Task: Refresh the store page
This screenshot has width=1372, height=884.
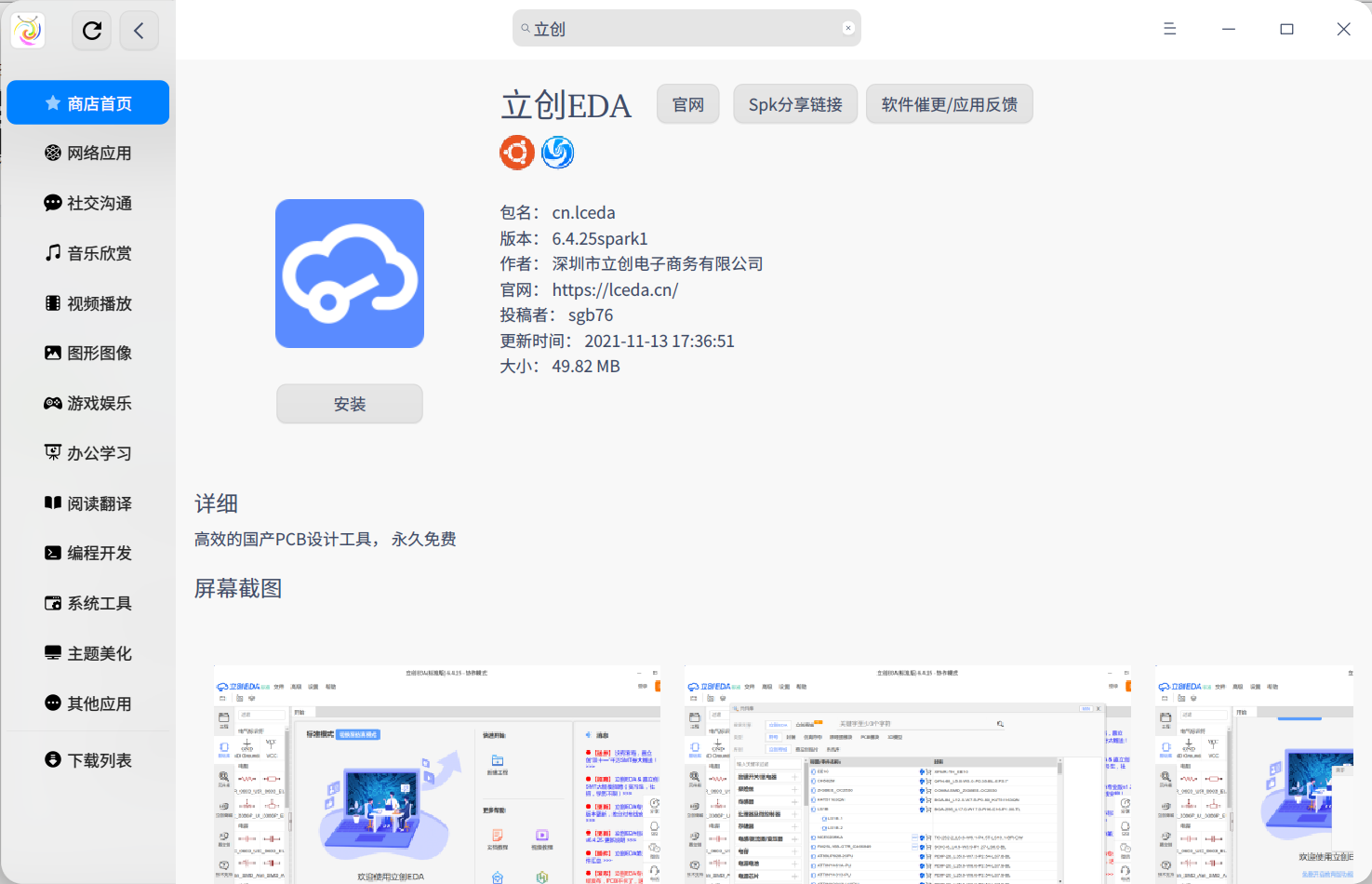Action: pyautogui.click(x=91, y=30)
